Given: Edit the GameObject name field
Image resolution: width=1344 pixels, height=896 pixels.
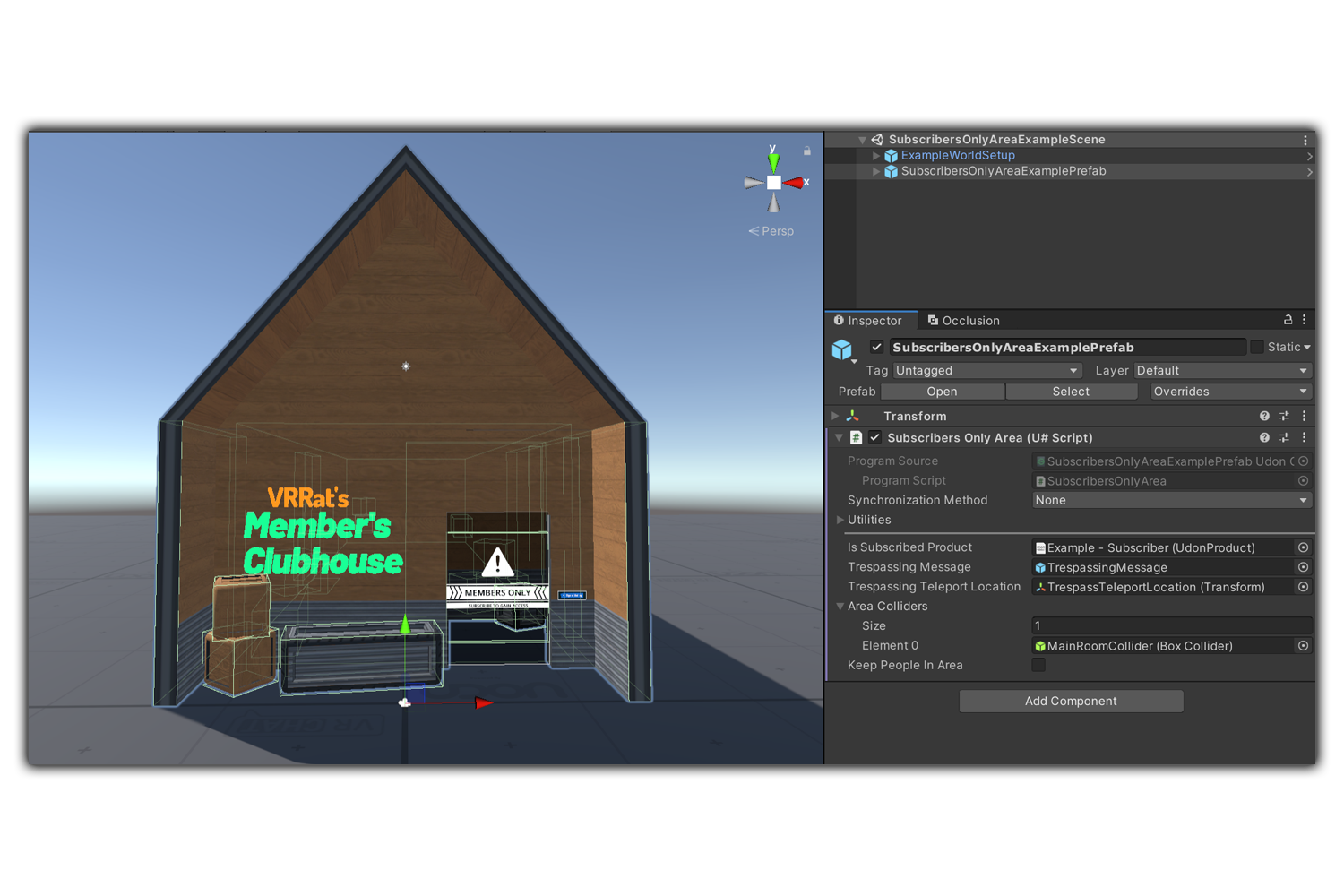Looking at the screenshot, I should pos(1067,347).
